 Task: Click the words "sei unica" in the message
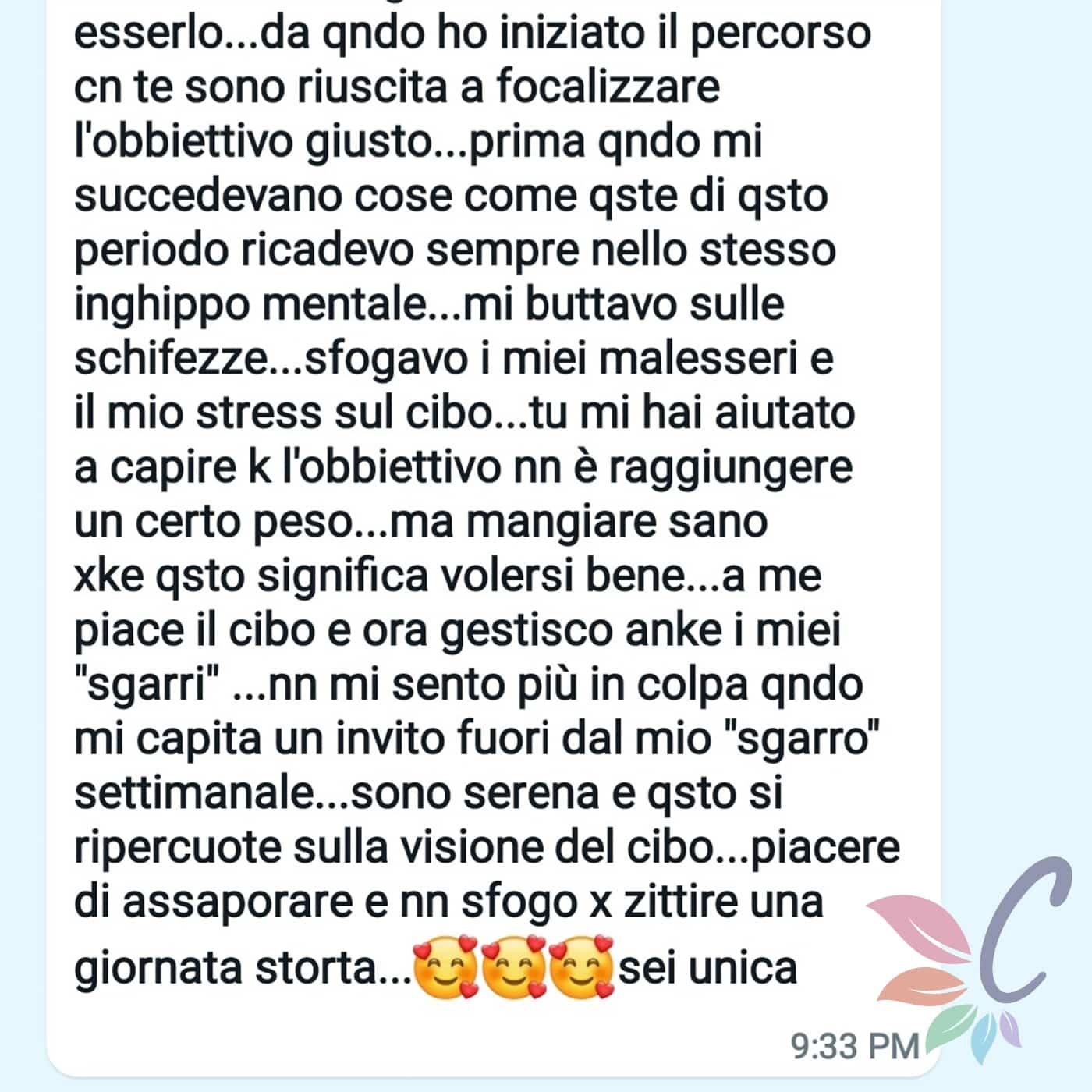[x=708, y=968]
